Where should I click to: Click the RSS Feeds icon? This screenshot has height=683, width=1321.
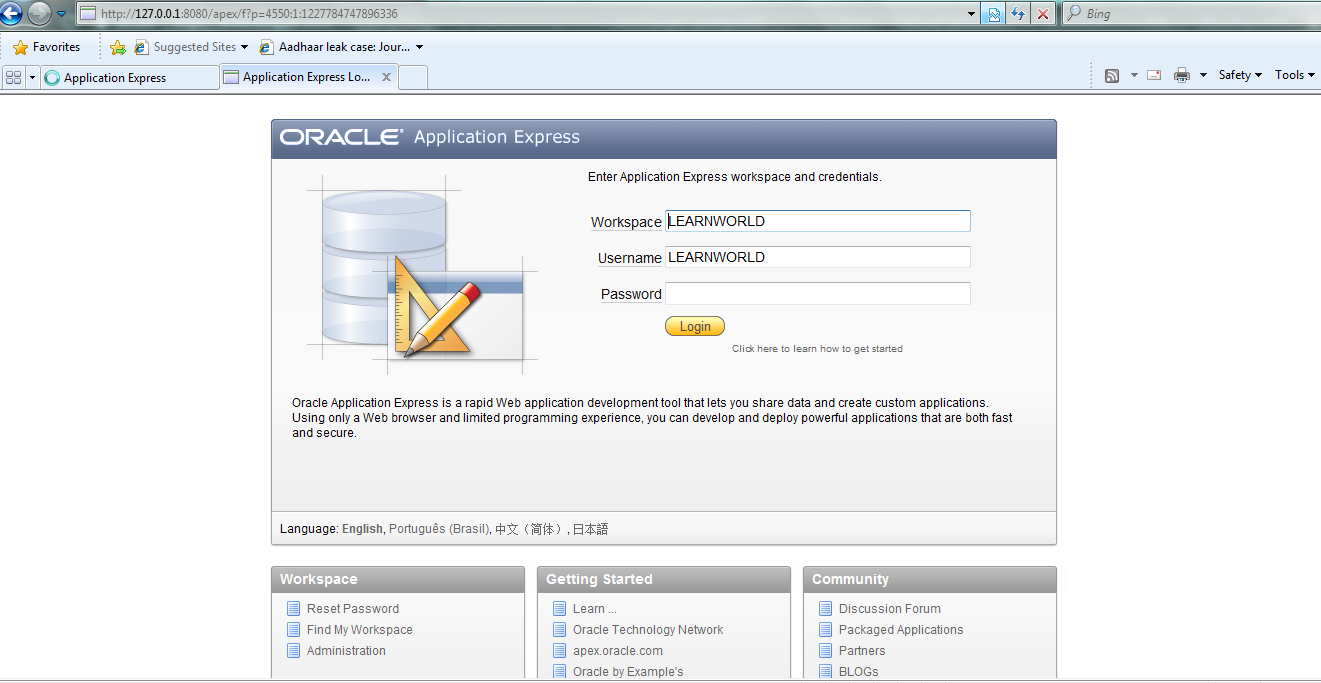tap(1110, 75)
